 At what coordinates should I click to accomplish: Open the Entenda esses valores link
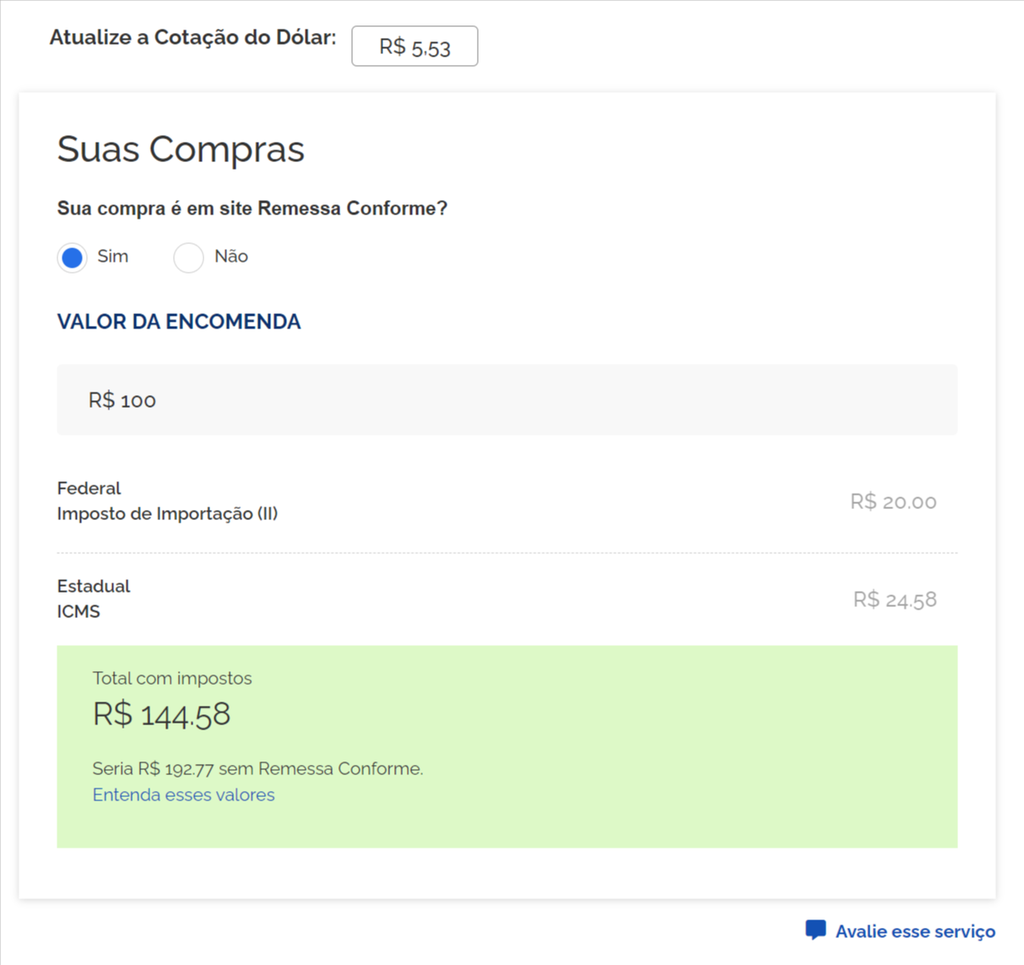[x=184, y=795]
